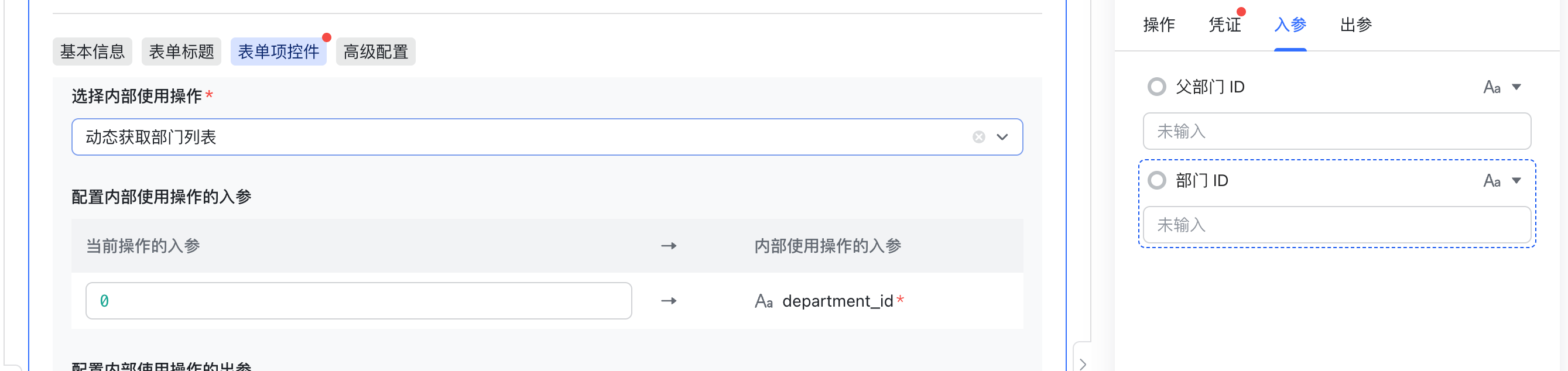
Task: Collapse side panel with the chevron arrow
Action: click(1082, 364)
